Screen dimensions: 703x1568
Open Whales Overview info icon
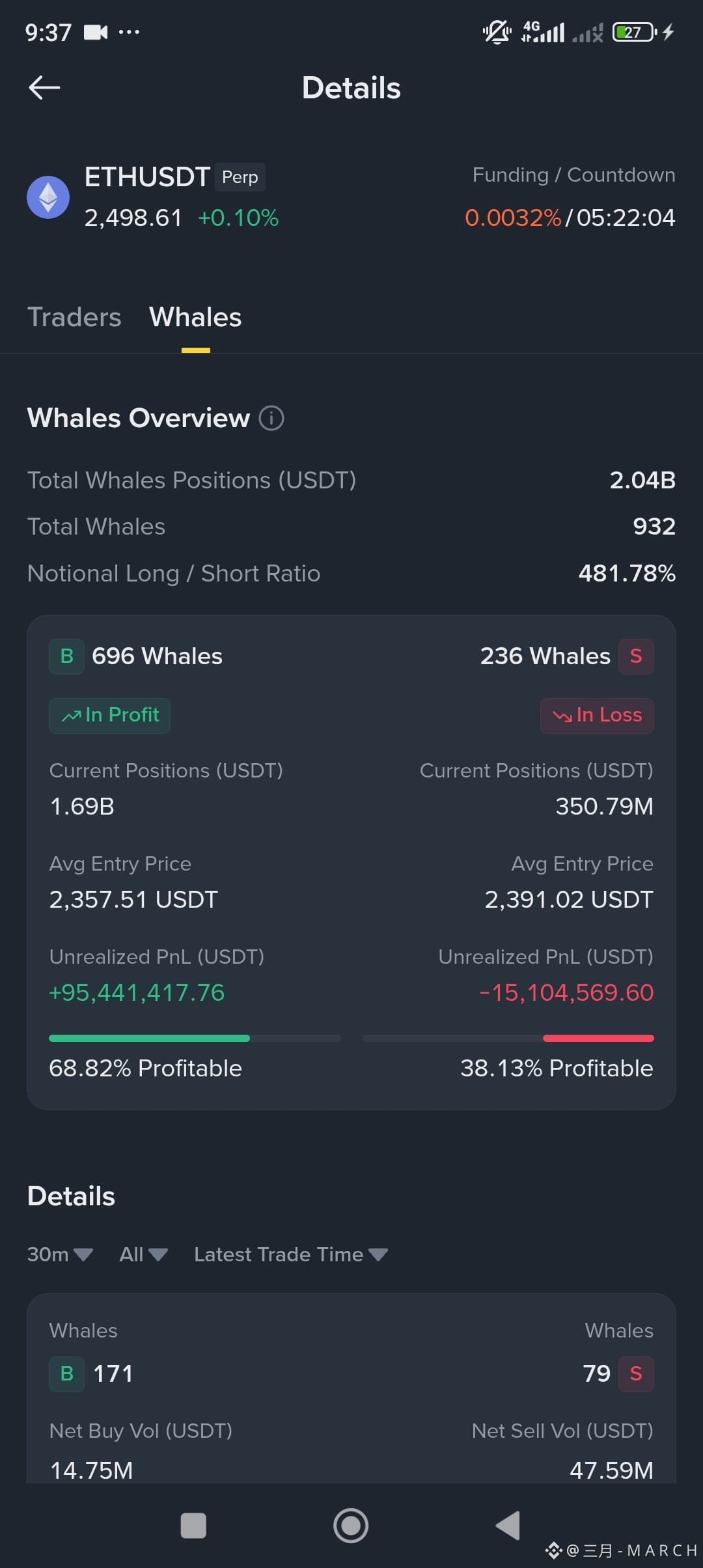[x=271, y=418]
